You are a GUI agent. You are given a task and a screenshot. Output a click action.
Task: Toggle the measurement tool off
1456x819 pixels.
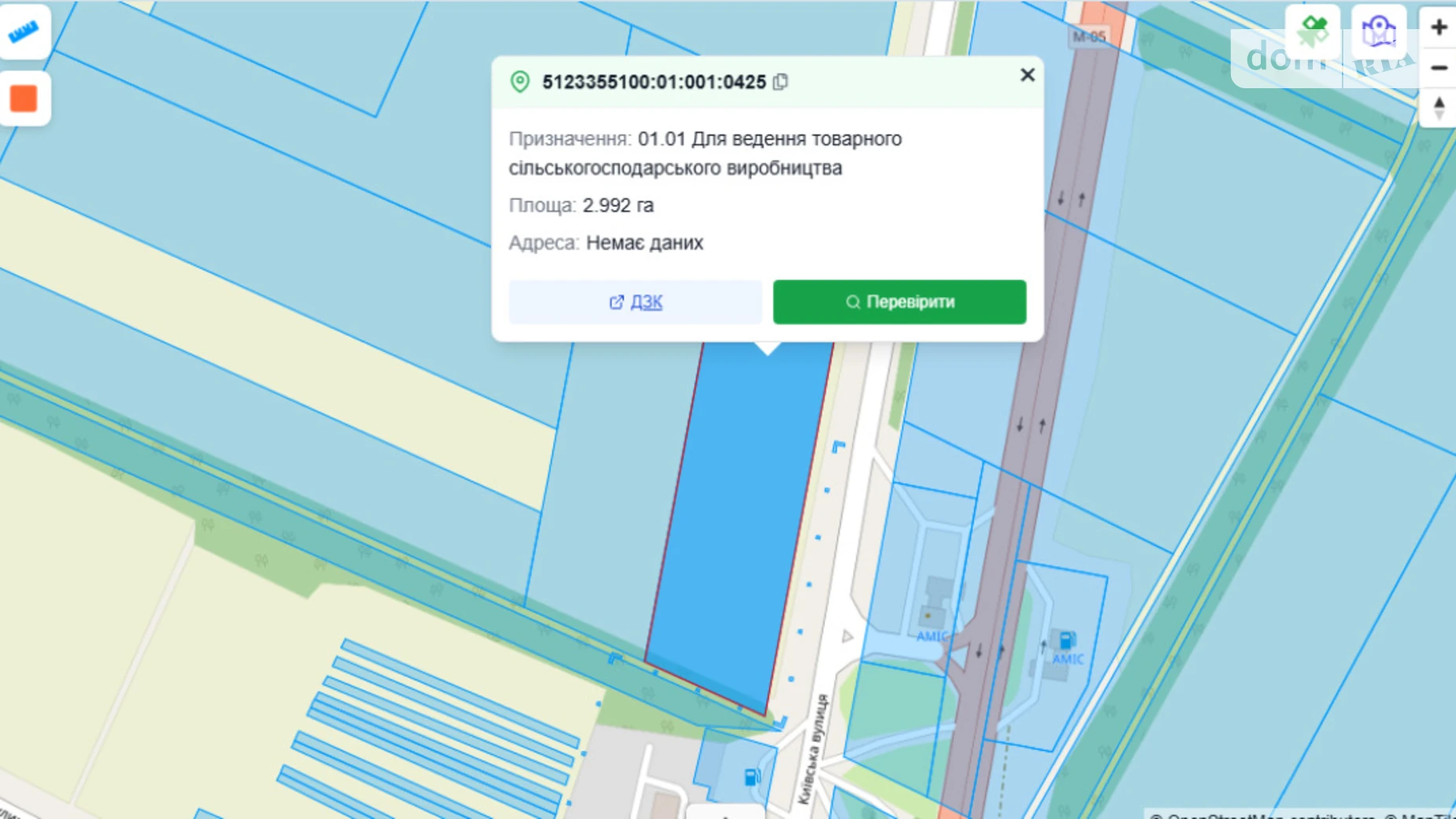[x=24, y=31]
